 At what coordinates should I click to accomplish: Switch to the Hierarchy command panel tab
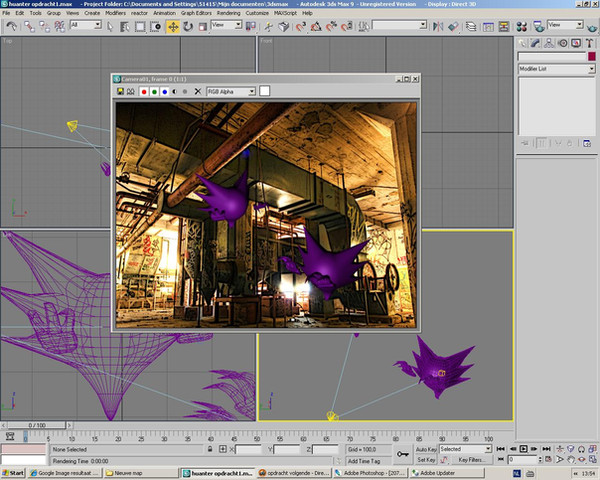[x=549, y=43]
